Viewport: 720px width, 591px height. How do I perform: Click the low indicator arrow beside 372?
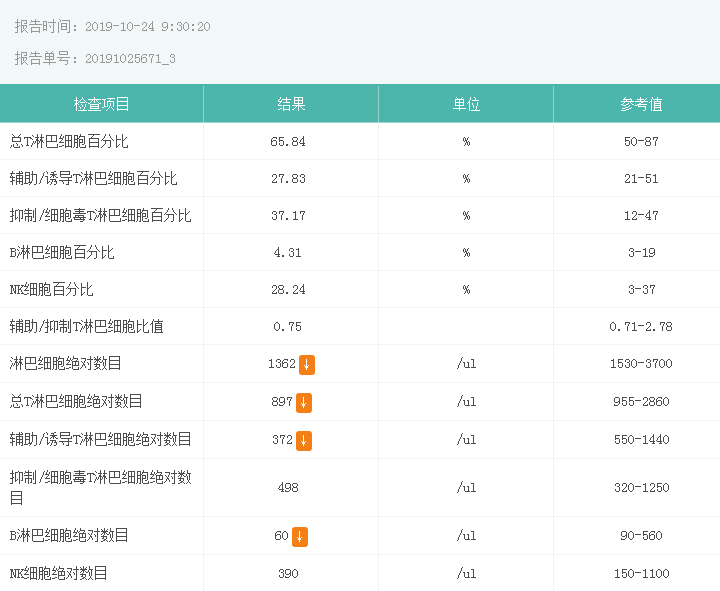pos(304,441)
